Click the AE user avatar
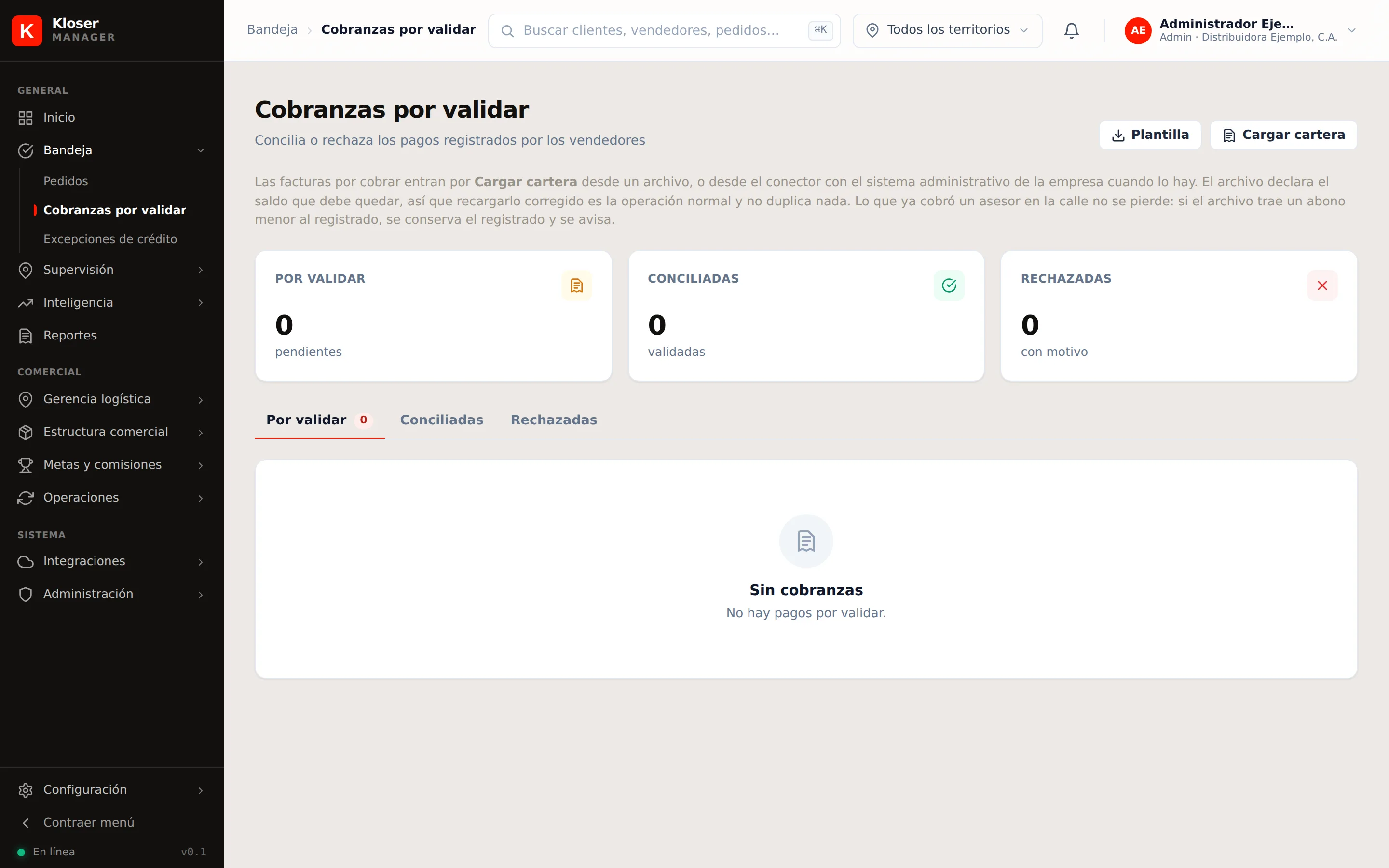This screenshot has width=1389, height=868. (1138, 30)
